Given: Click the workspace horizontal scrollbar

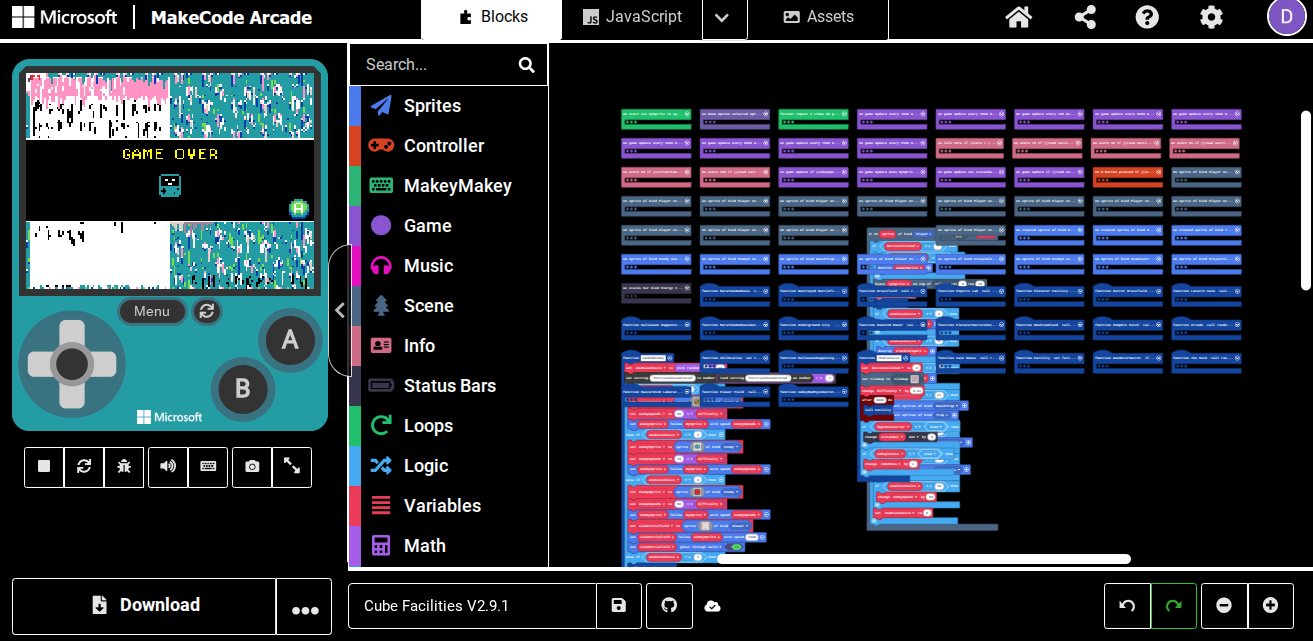Looking at the screenshot, I should pos(924,559).
